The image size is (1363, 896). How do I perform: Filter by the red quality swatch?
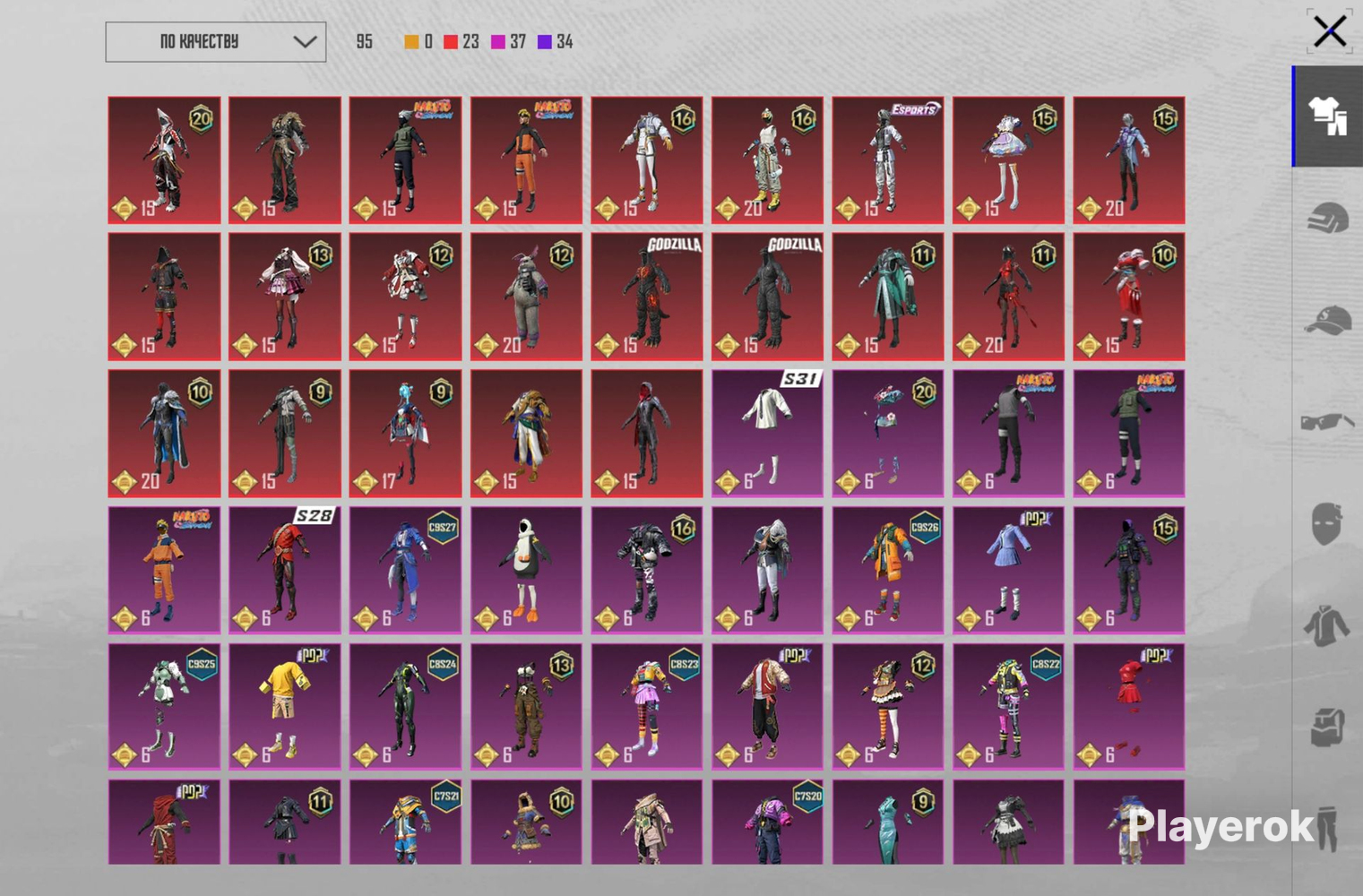click(x=451, y=42)
